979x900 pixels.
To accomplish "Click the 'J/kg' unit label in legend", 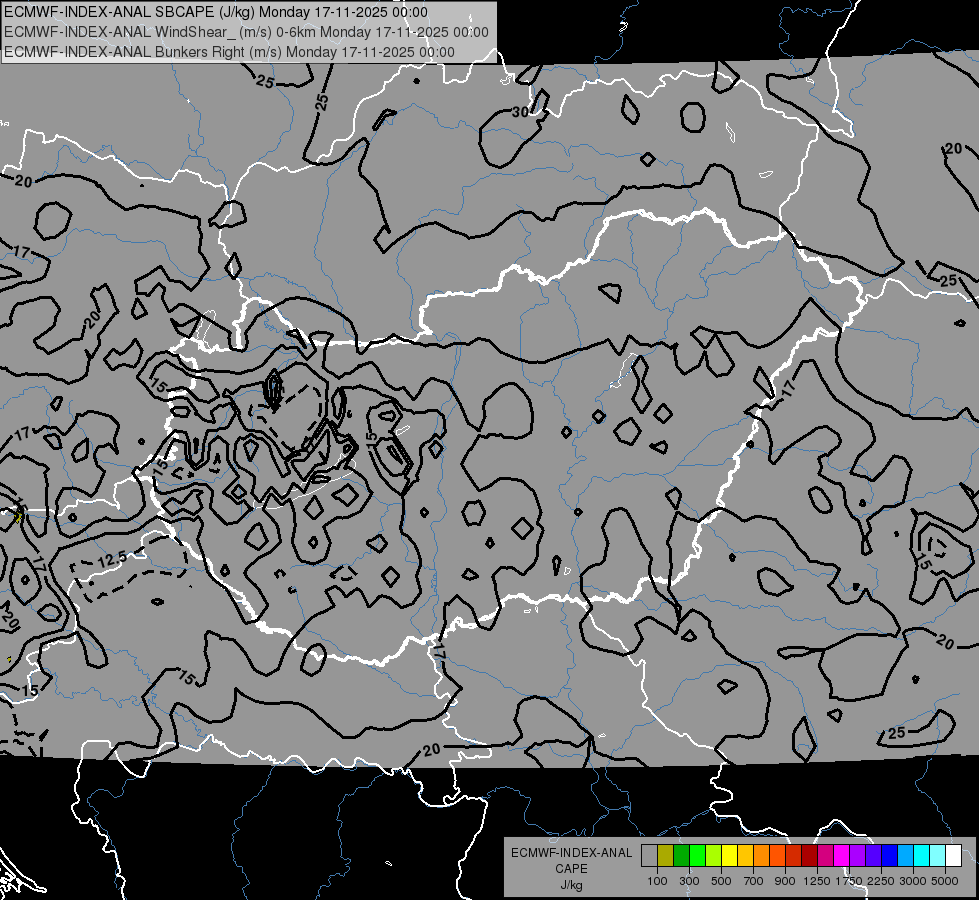I will (x=571, y=885).
